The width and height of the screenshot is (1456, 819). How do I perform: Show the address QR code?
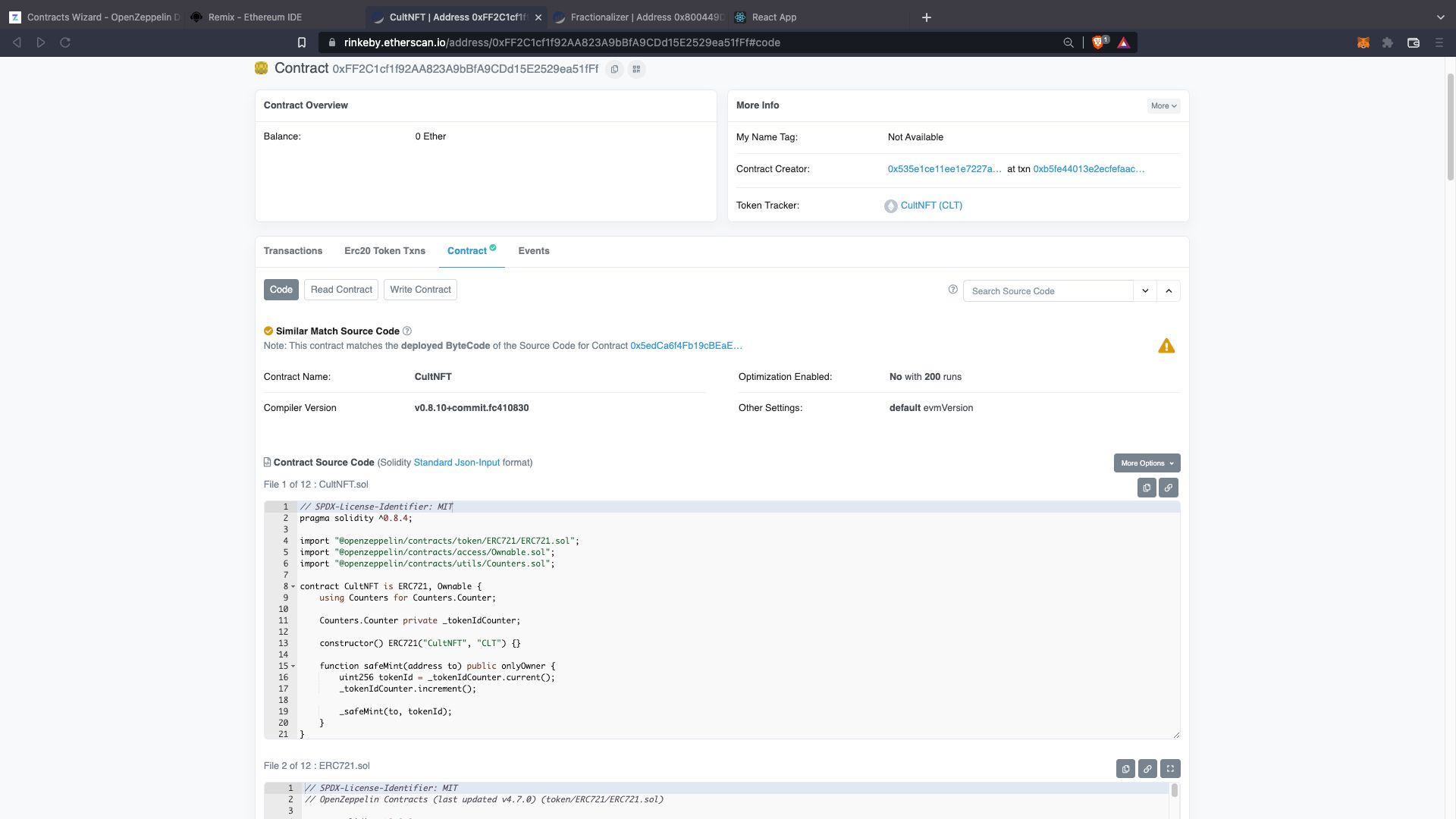[x=636, y=69]
